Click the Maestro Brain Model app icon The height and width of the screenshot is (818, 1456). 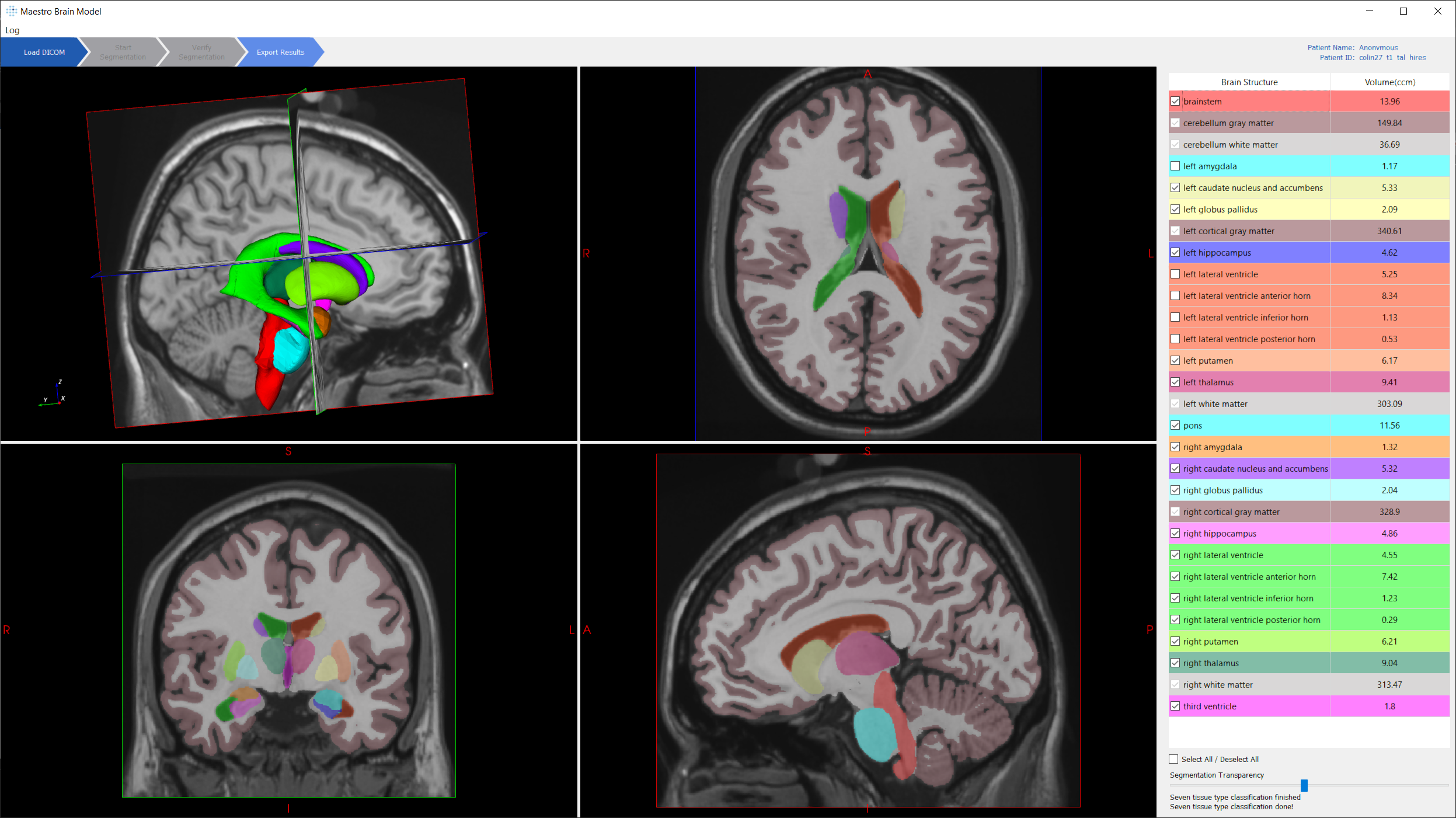point(11,11)
